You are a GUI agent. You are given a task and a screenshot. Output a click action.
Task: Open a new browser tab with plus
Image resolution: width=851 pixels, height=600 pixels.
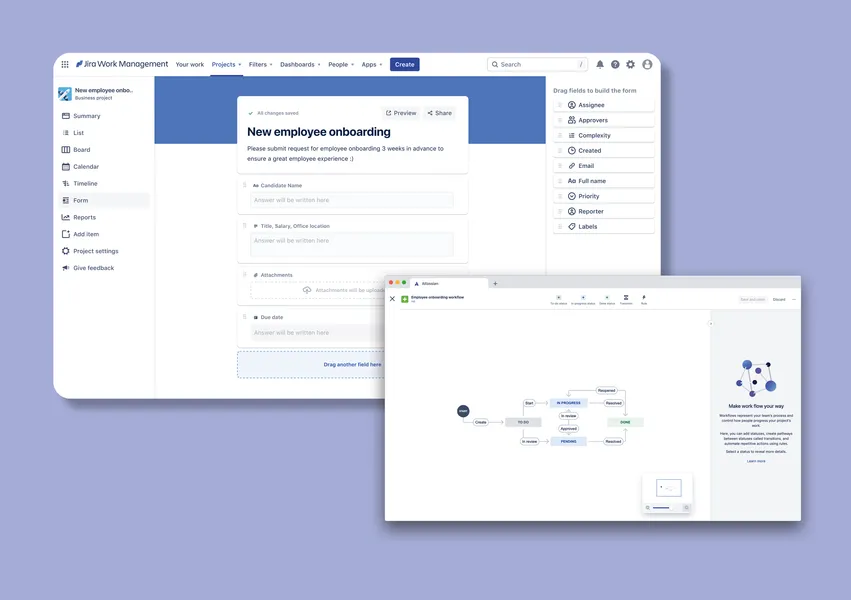[495, 283]
